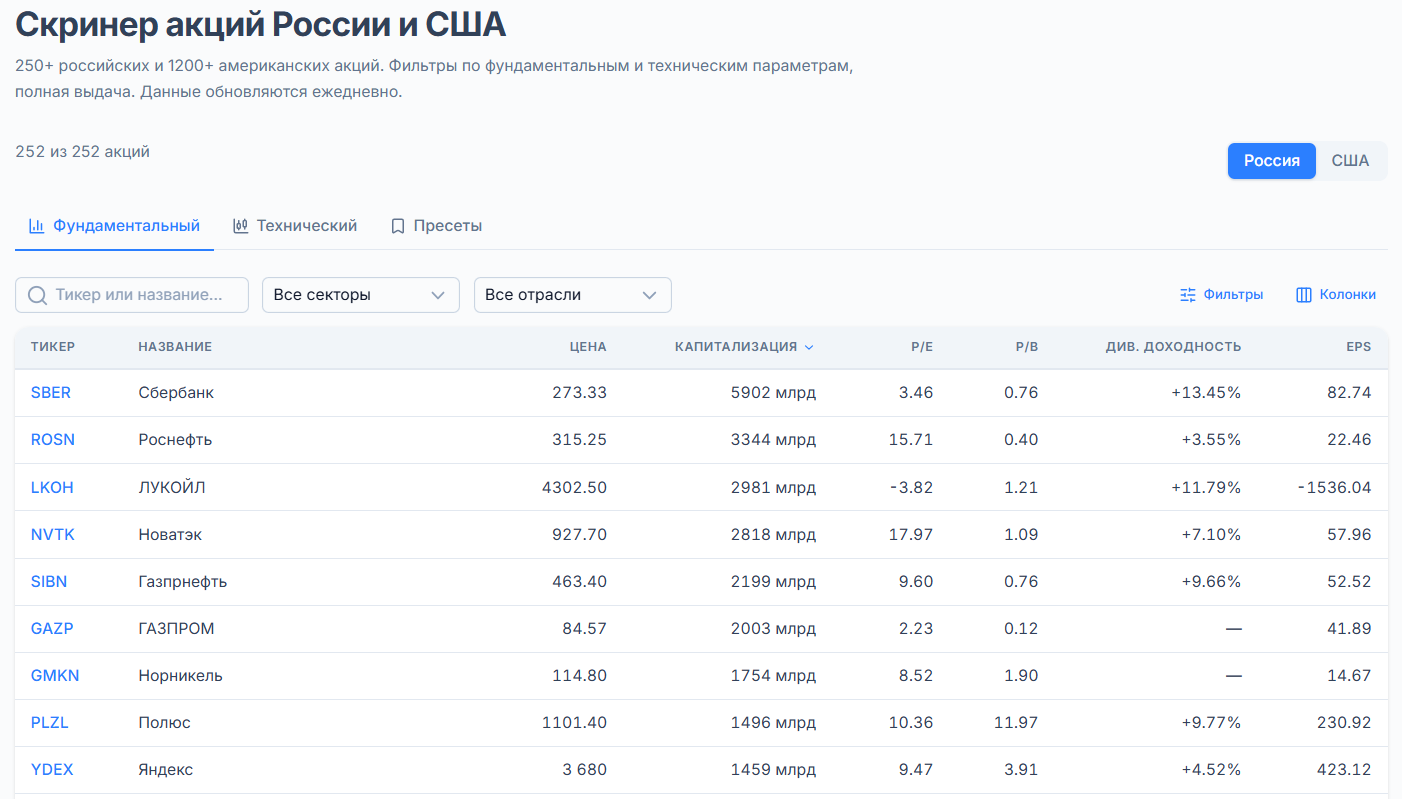Click the name Сбербанк
The width and height of the screenshot is (1402, 799).
(176, 393)
